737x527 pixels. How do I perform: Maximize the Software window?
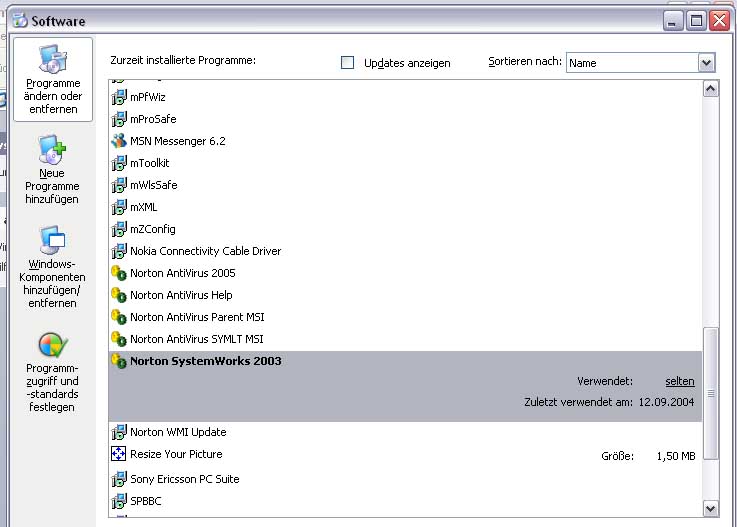696,21
